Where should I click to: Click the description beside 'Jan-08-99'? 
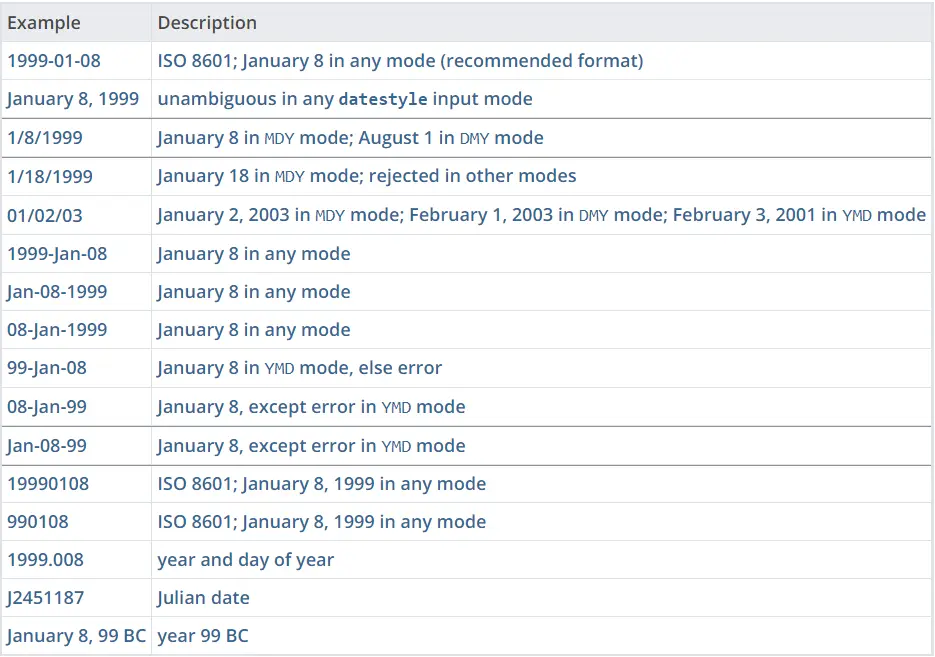point(311,446)
